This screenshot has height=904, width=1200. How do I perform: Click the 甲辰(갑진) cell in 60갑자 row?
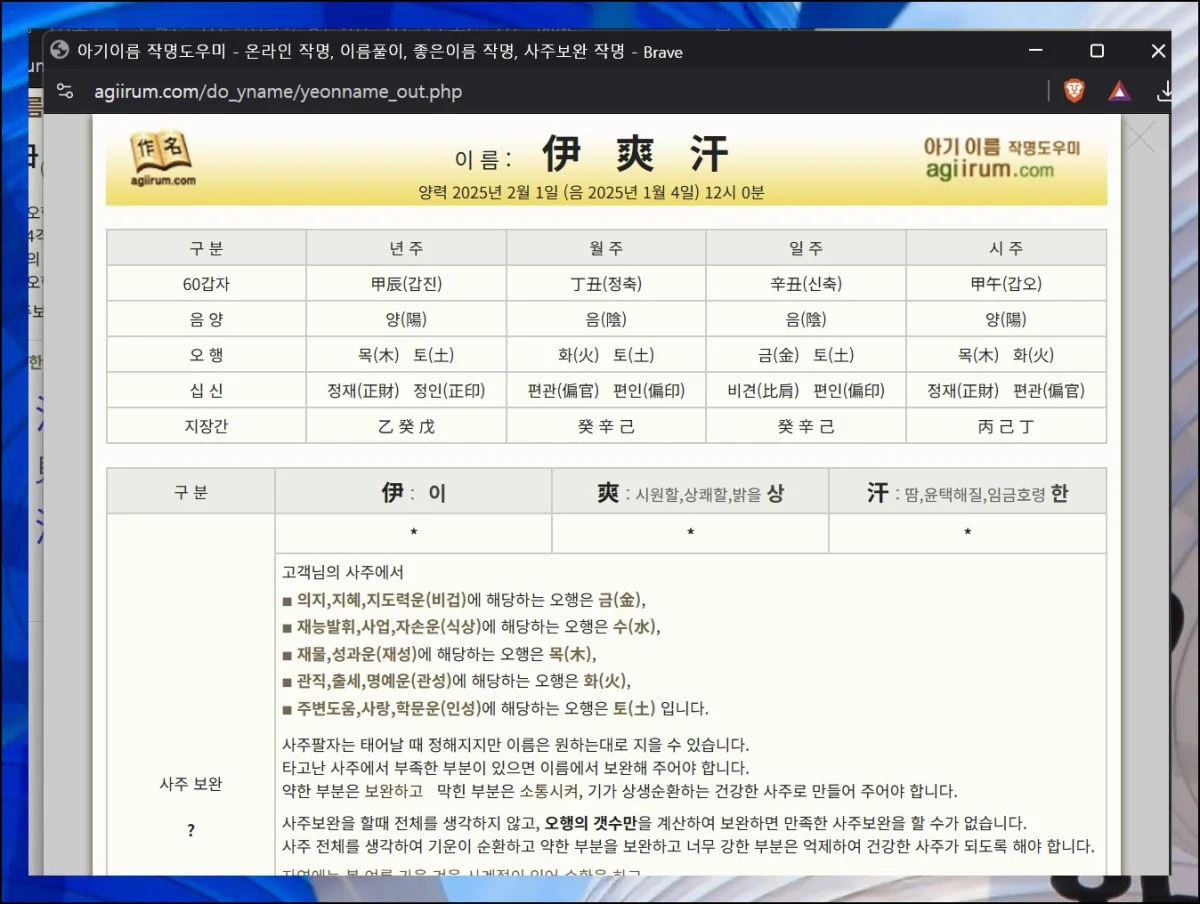(406, 284)
